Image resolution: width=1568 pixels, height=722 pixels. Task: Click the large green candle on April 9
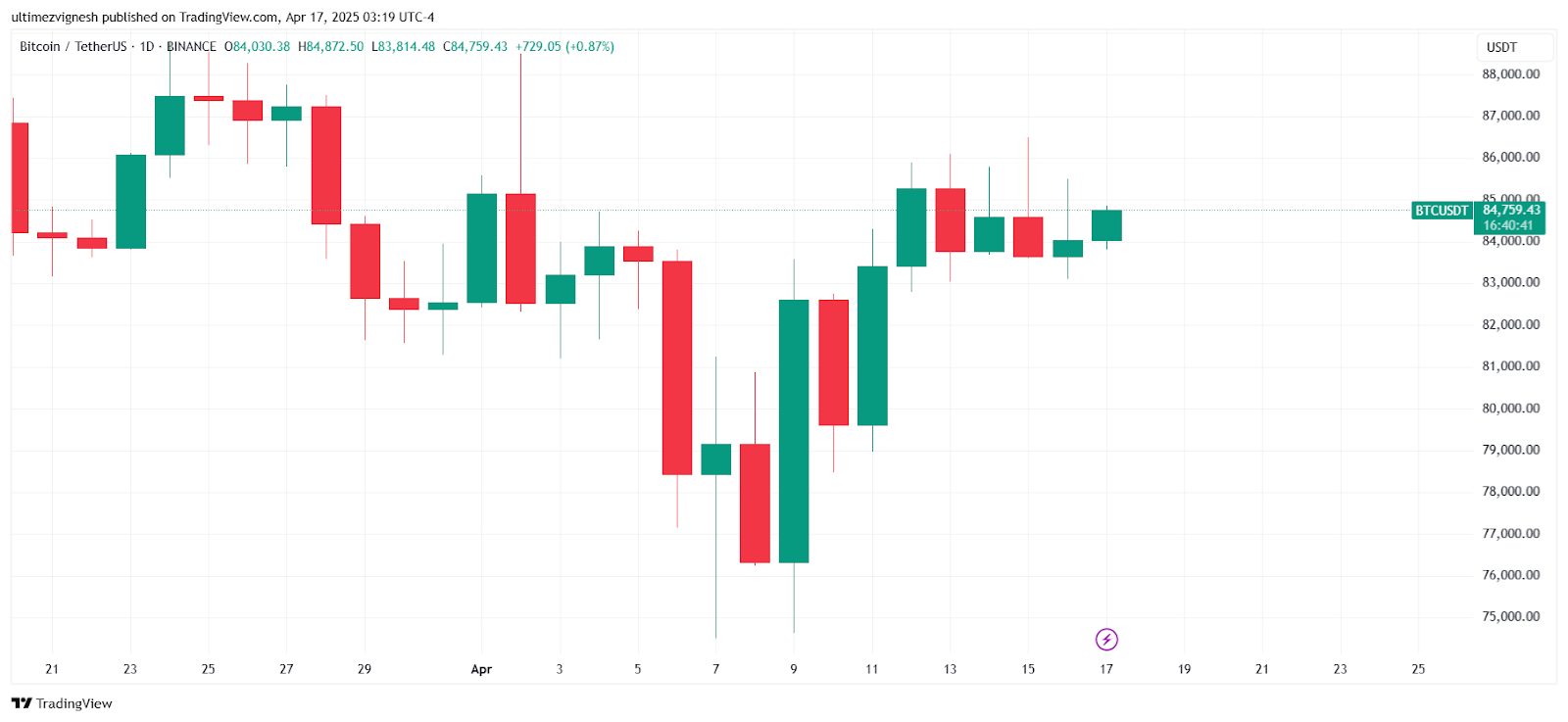794,431
